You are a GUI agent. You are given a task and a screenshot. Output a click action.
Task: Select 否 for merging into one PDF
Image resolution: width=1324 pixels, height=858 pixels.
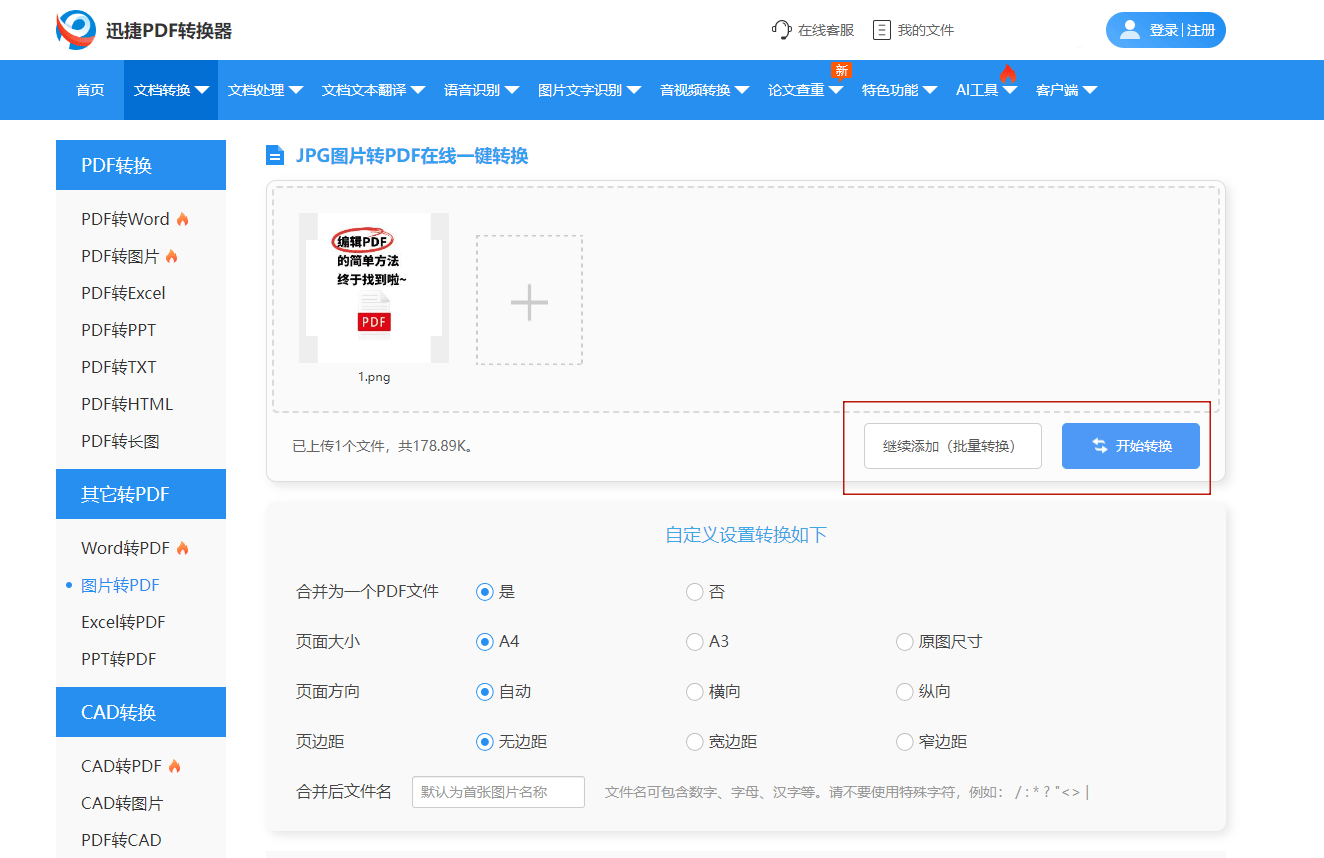point(695,592)
